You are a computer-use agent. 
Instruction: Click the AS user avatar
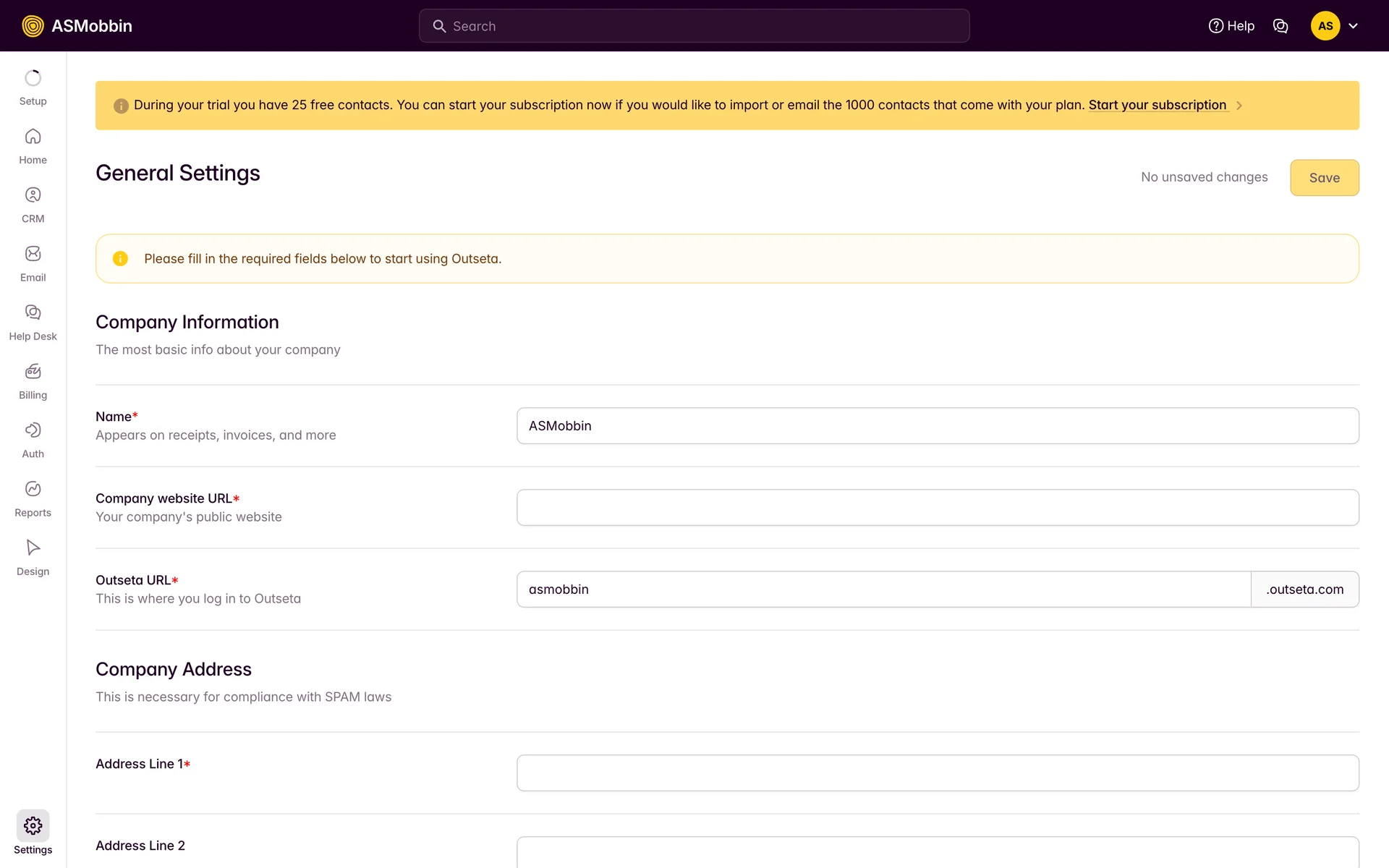click(x=1325, y=26)
